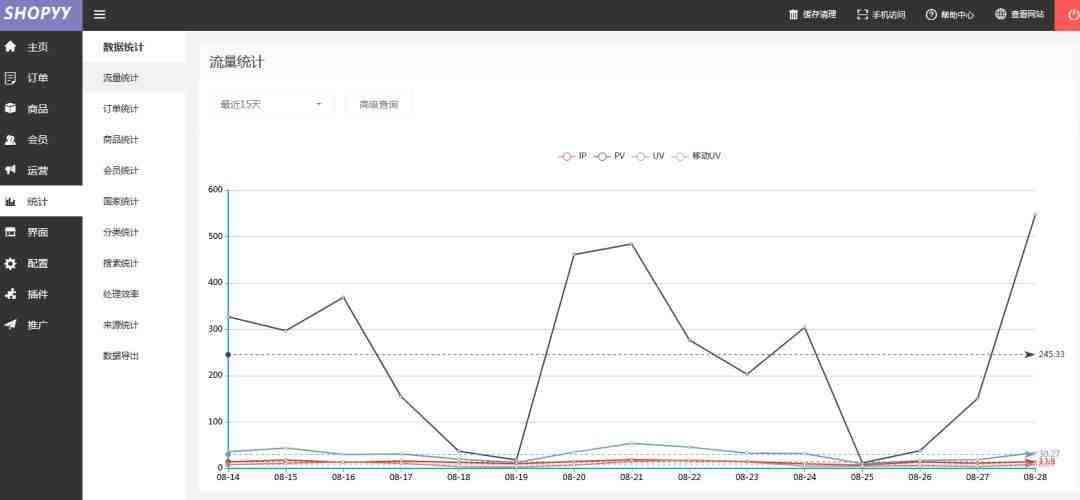Click the red power logout button

[1068, 15]
